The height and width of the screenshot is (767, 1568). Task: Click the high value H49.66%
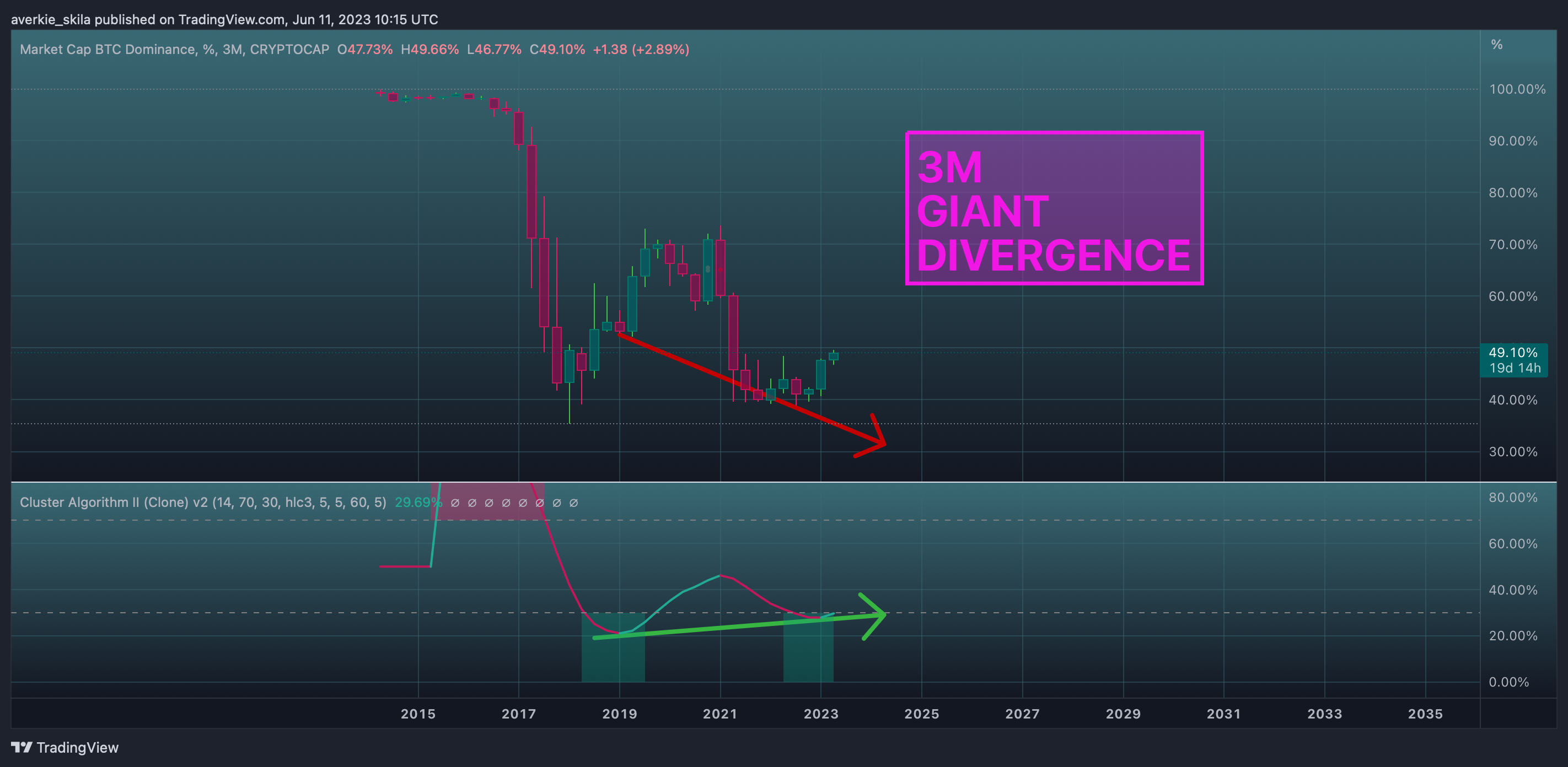(429, 49)
